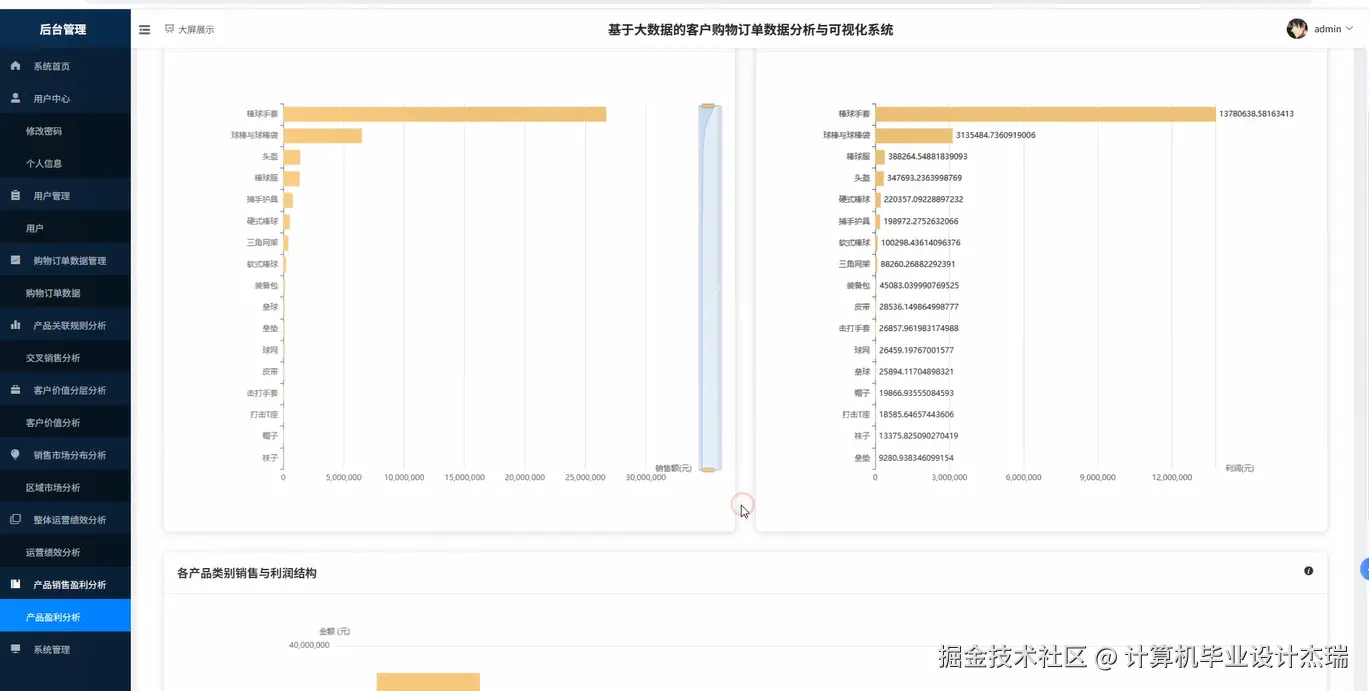This screenshot has width=1369, height=691.
Task: Click the 各产品类别销售与利润结构 card title
Action: pos(247,574)
